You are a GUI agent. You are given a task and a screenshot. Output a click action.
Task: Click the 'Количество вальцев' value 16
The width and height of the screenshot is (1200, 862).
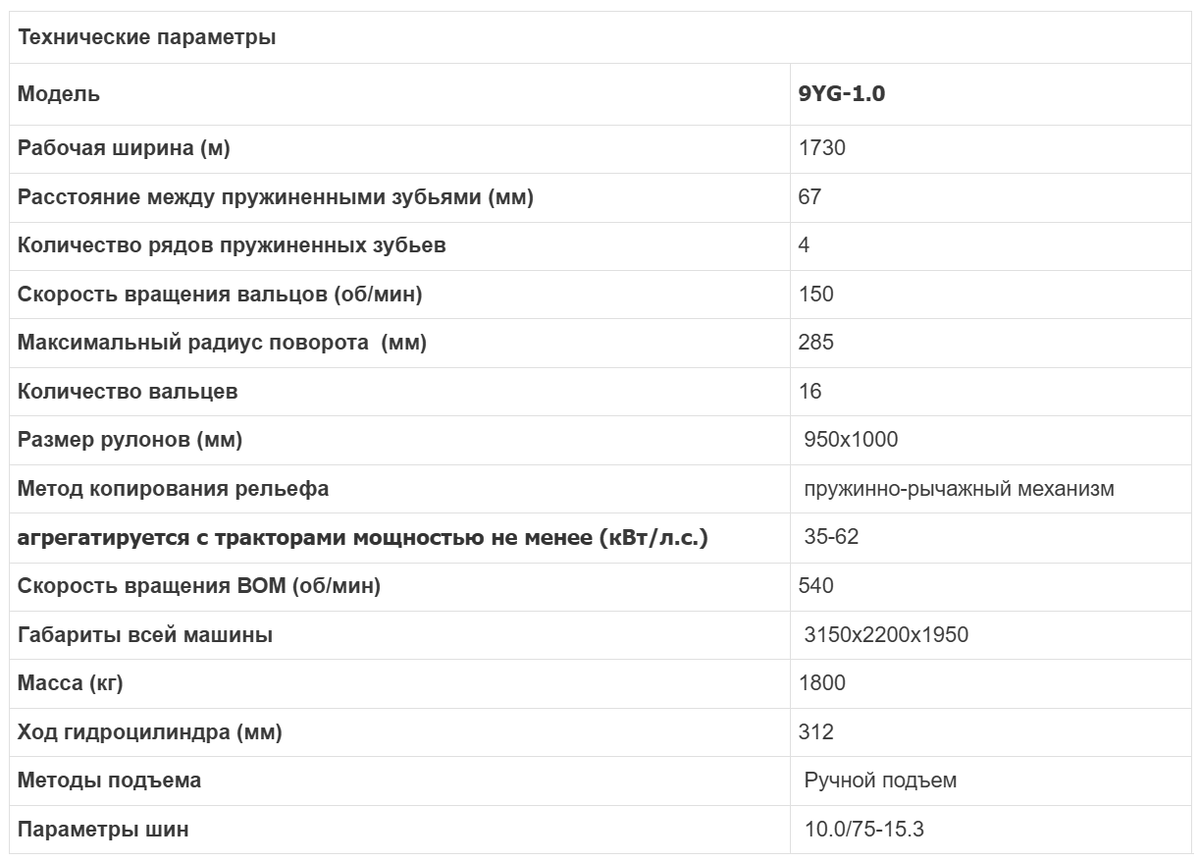809,392
